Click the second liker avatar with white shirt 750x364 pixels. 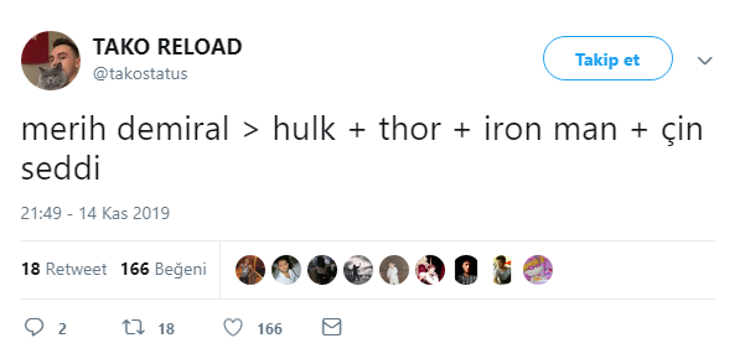pyautogui.click(x=286, y=270)
